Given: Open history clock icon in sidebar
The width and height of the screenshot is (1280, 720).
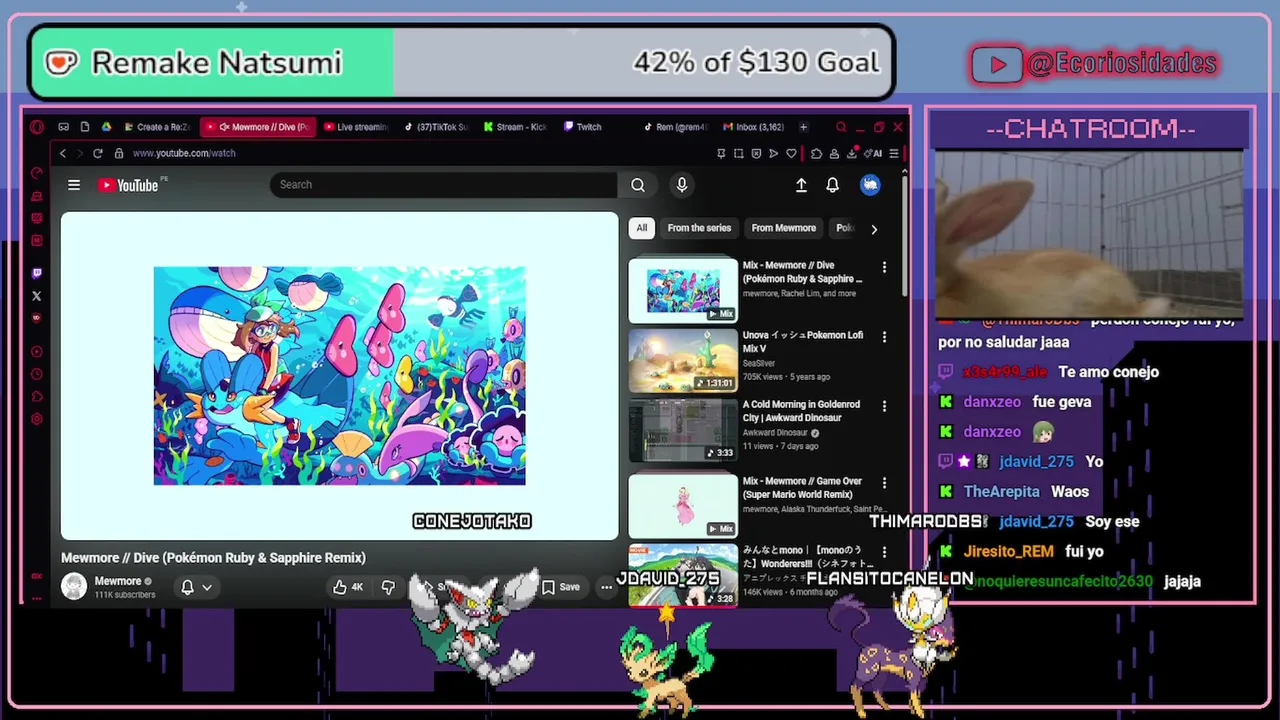Looking at the screenshot, I should 37,374.
